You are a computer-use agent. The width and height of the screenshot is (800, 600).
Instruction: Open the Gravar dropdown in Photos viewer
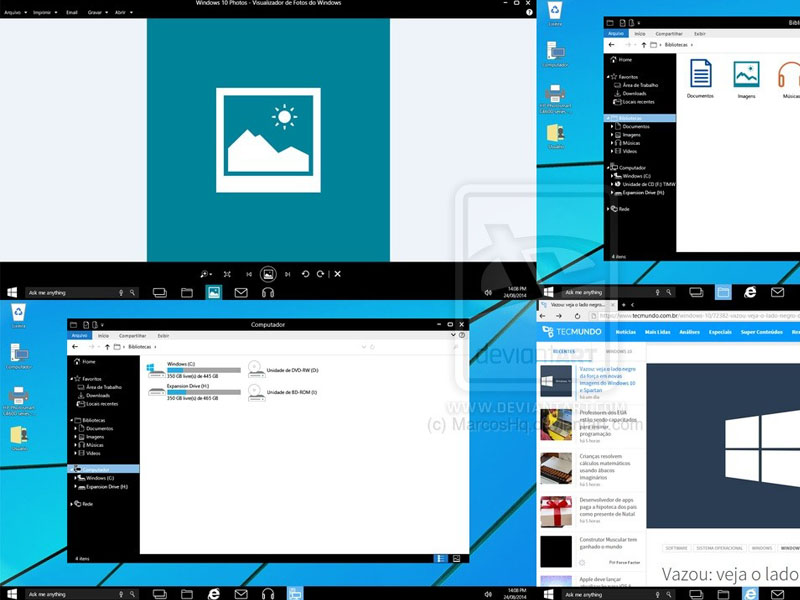(x=97, y=12)
